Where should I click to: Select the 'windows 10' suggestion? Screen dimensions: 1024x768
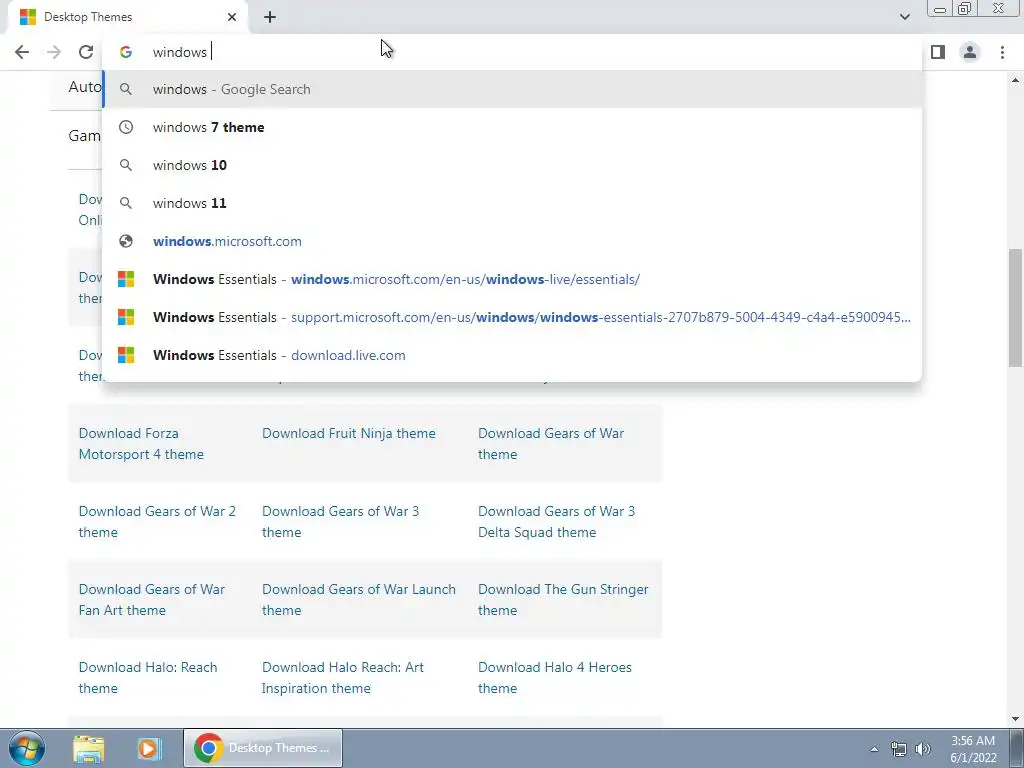click(513, 165)
